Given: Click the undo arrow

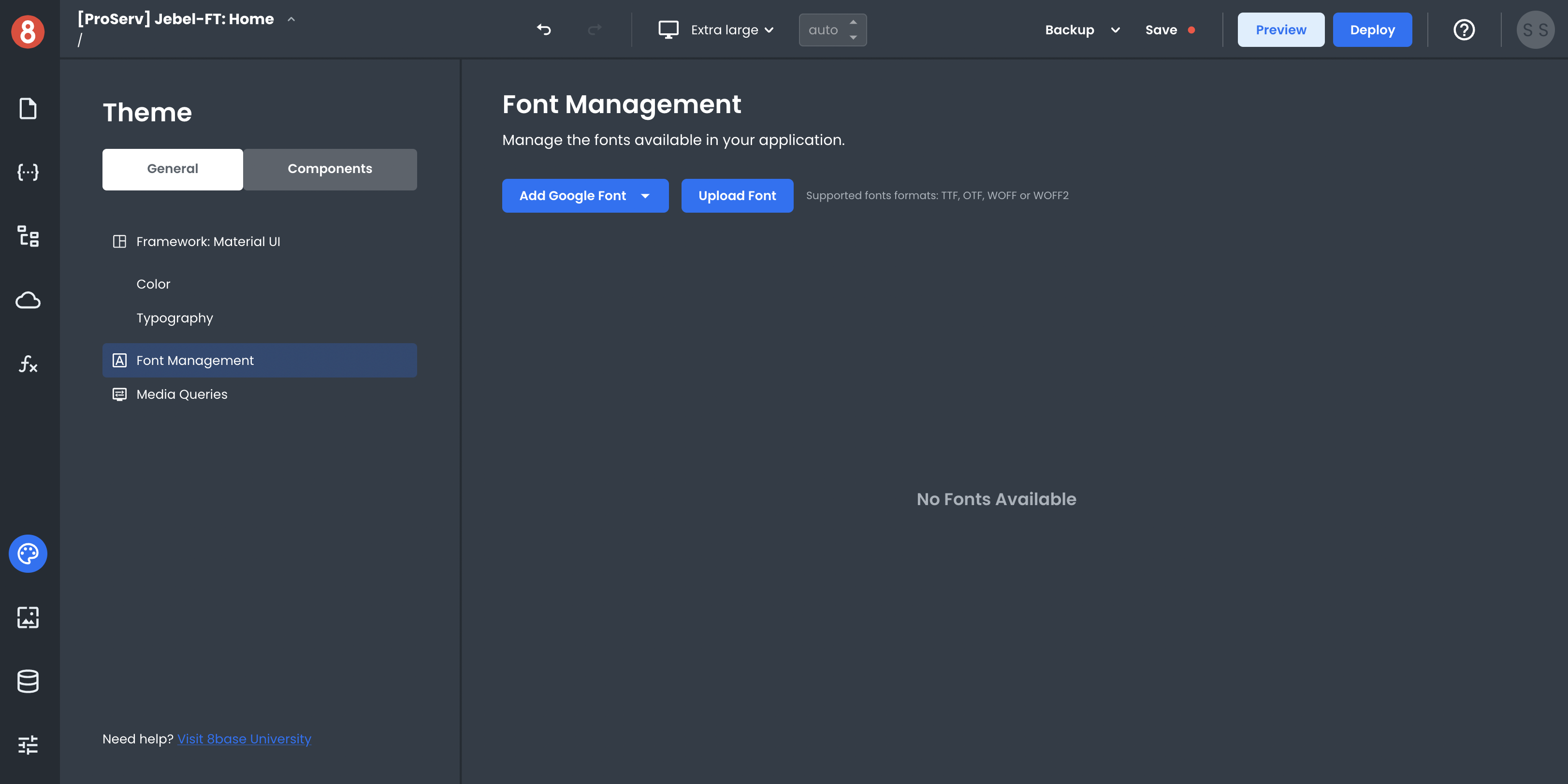Looking at the screenshot, I should click(544, 30).
